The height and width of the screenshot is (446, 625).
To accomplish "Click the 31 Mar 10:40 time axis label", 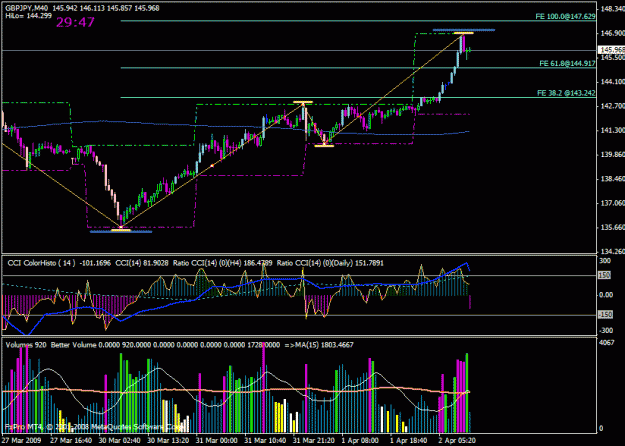I will point(265,441).
